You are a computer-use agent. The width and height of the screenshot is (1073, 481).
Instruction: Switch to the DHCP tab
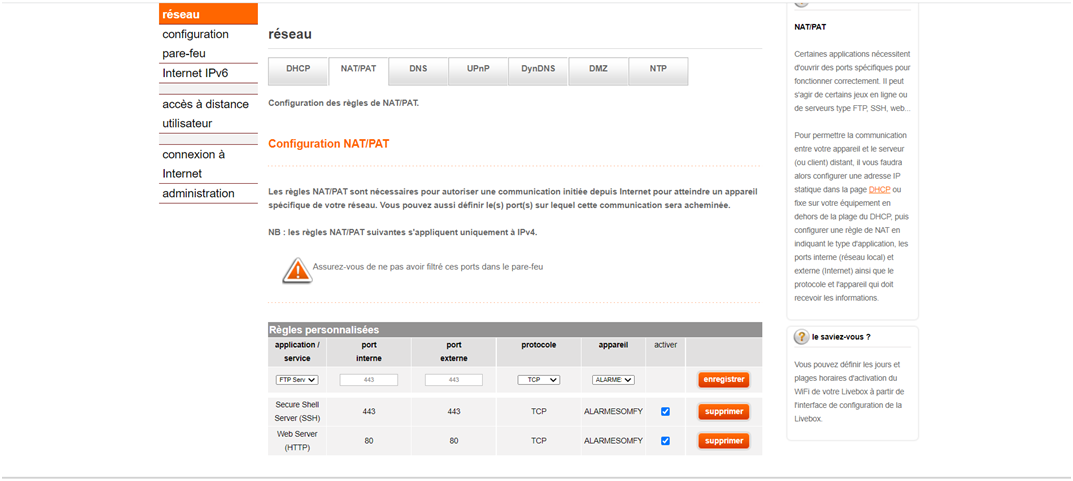[x=298, y=69]
